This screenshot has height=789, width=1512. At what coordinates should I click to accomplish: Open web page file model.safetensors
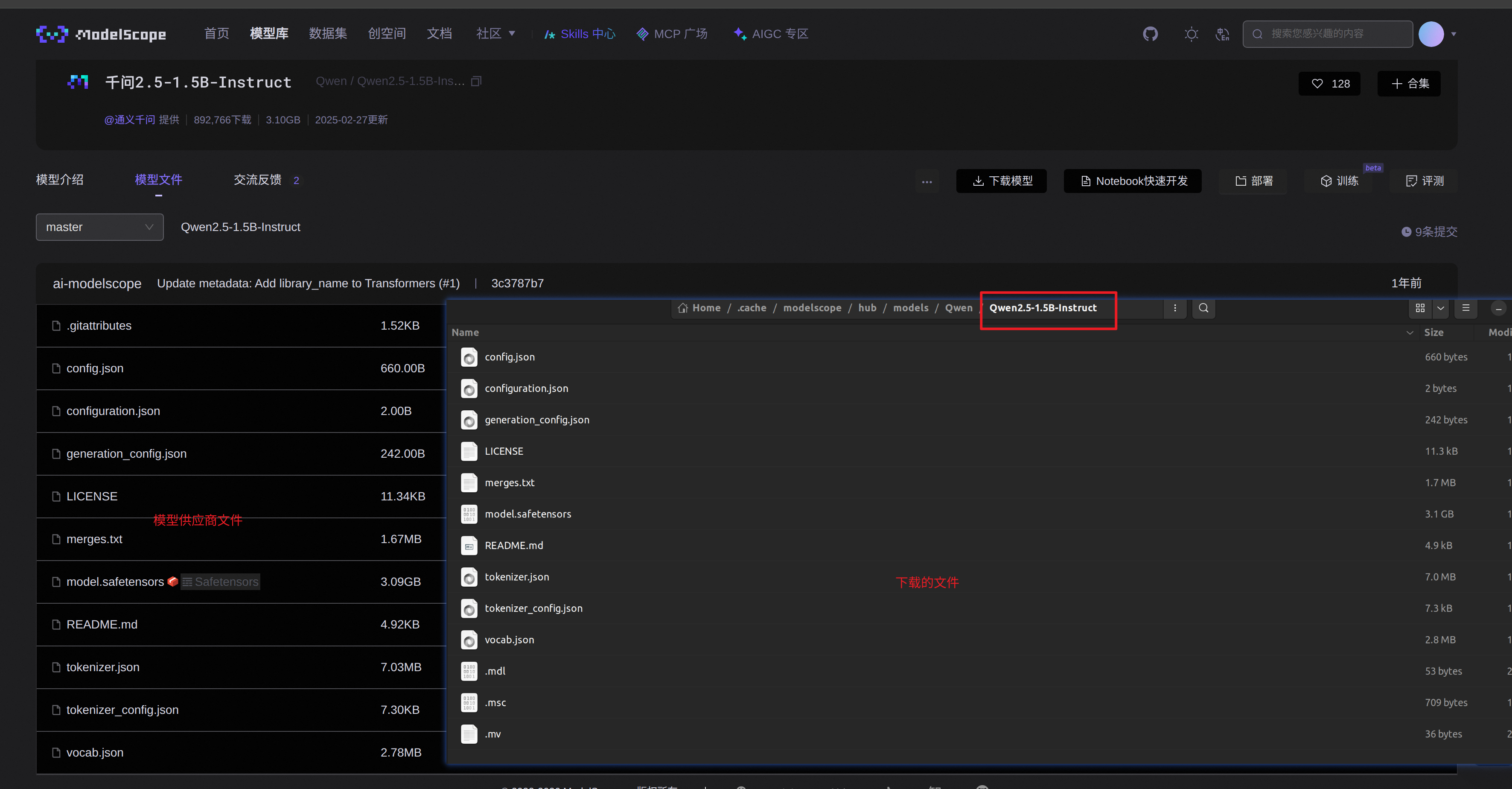[x=115, y=582]
